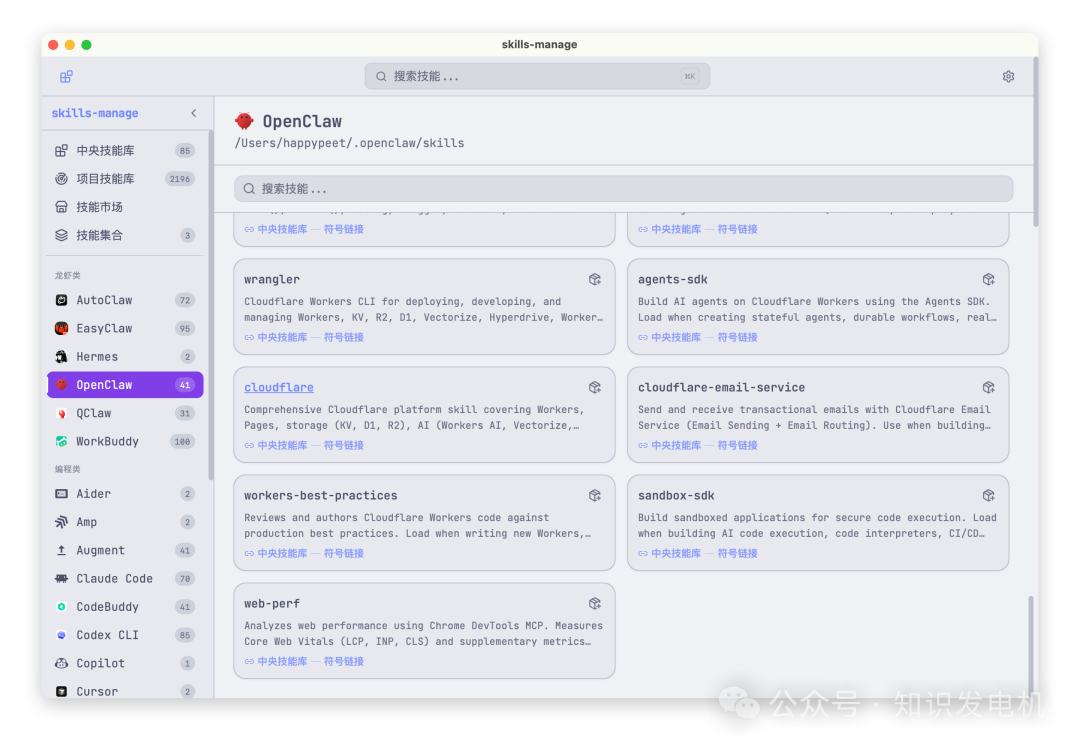Select Claude Code in the sidebar list
Screen dimensions: 1080x748
pyautogui.click(x=125, y=579)
